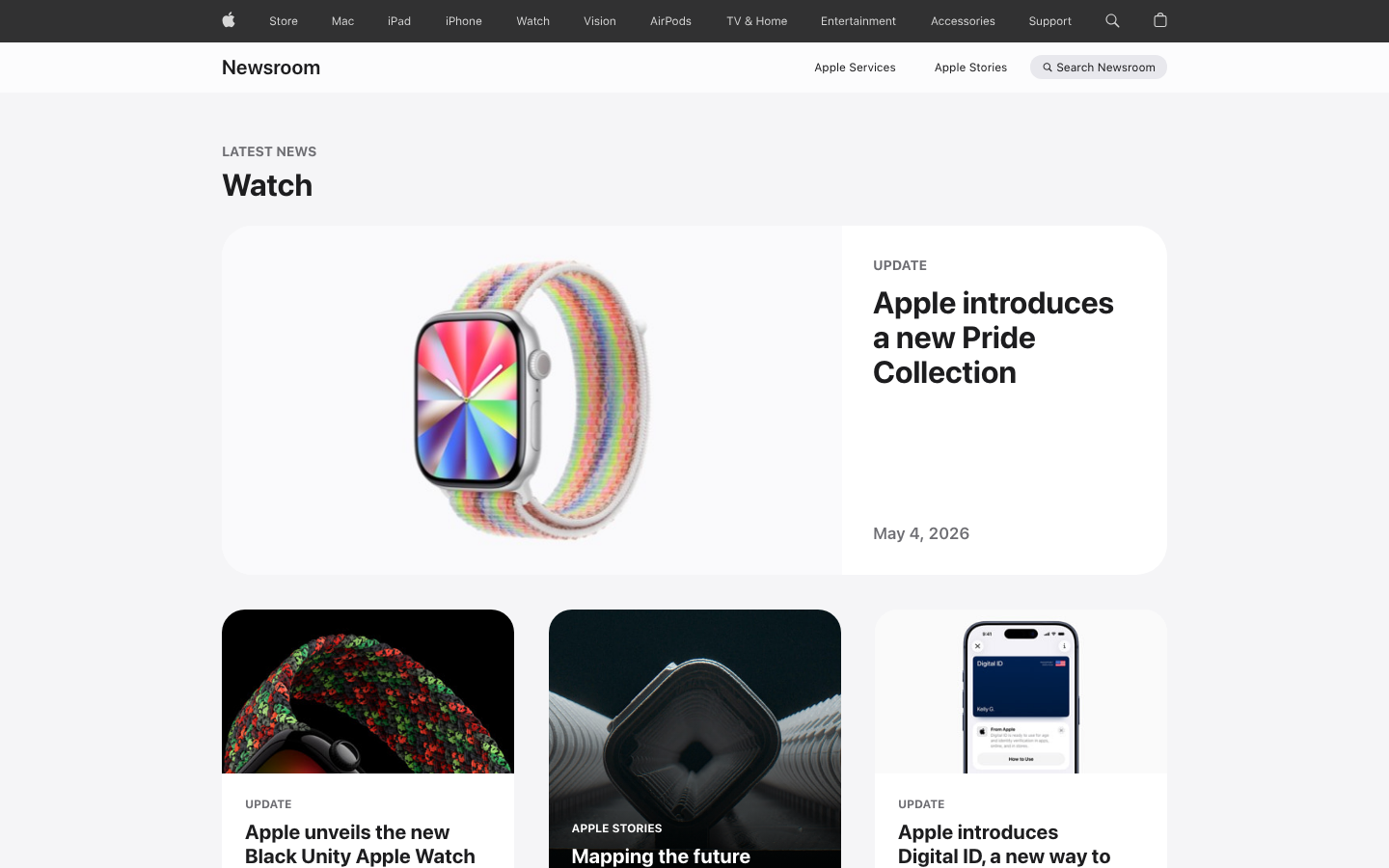The image size is (1389, 868).
Task: Click the UPDATE label above the Pride Collection headline
Action: [900, 265]
